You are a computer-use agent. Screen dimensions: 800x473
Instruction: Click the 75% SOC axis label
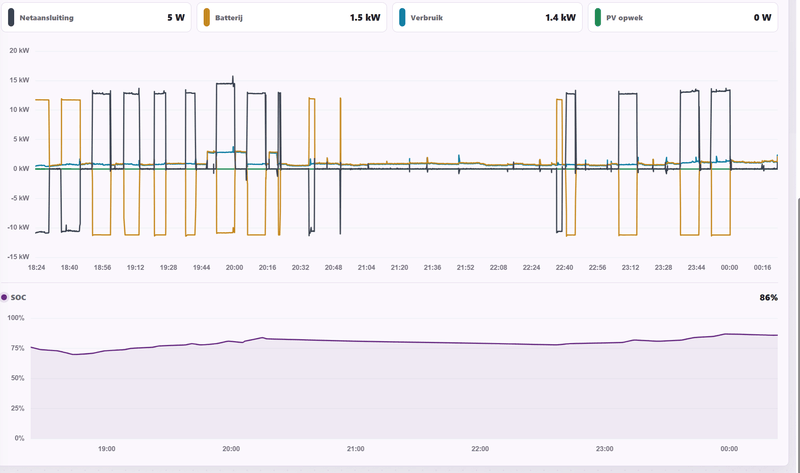click(18, 348)
